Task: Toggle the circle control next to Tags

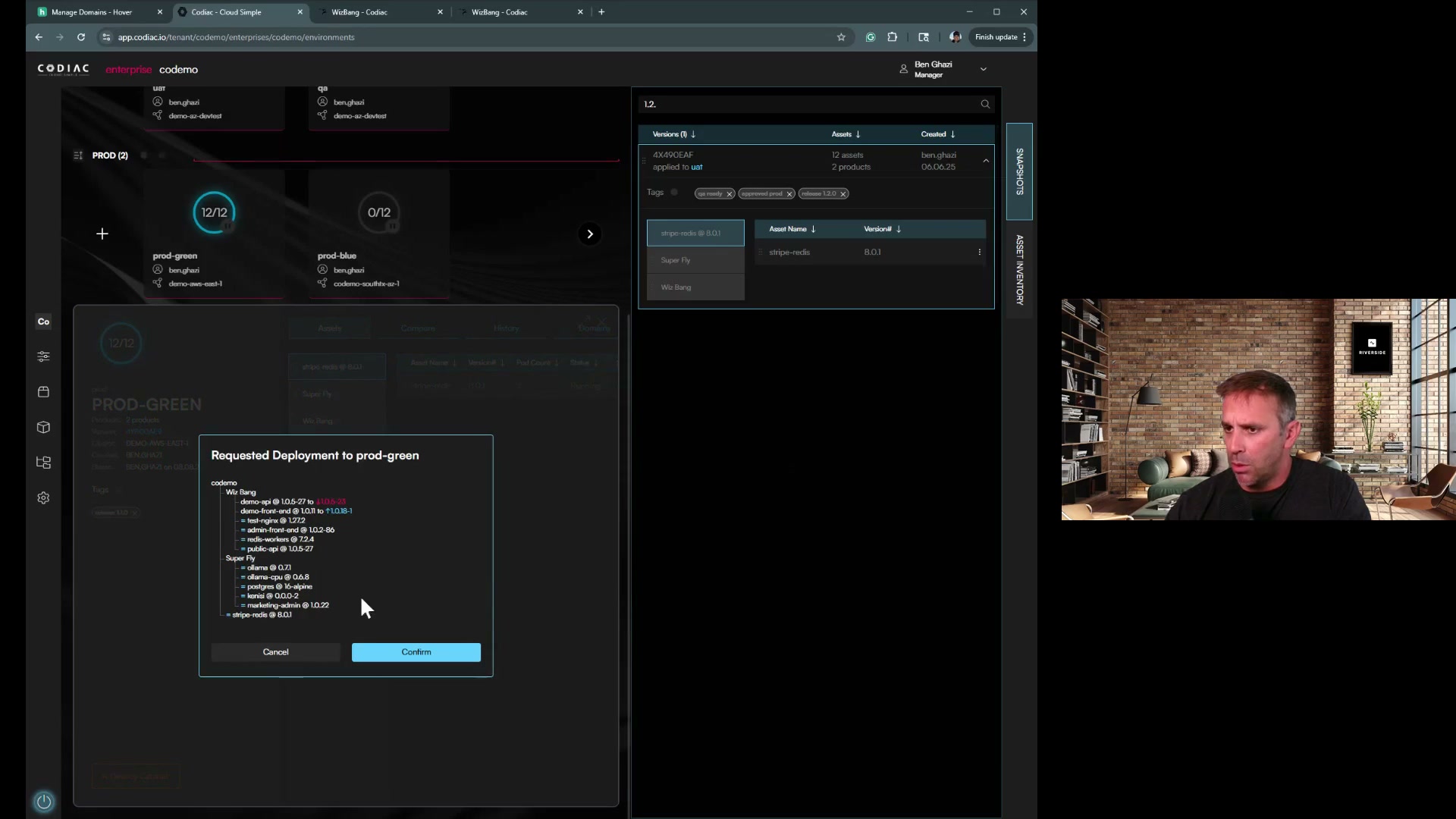Action: (x=675, y=192)
